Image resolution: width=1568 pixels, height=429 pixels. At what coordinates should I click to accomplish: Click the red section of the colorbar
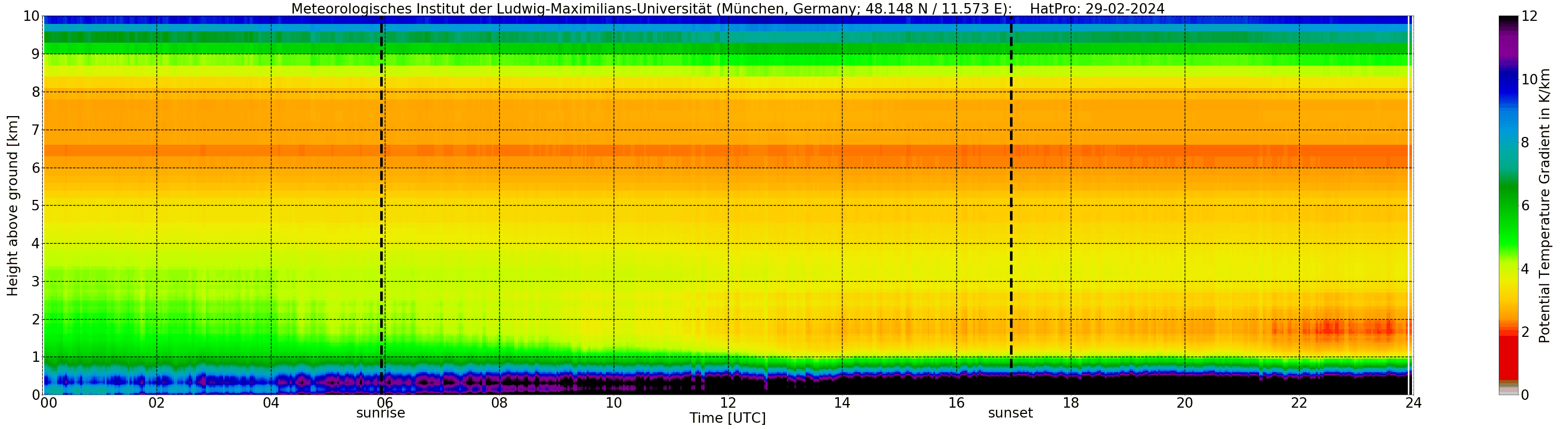(x=1508, y=358)
